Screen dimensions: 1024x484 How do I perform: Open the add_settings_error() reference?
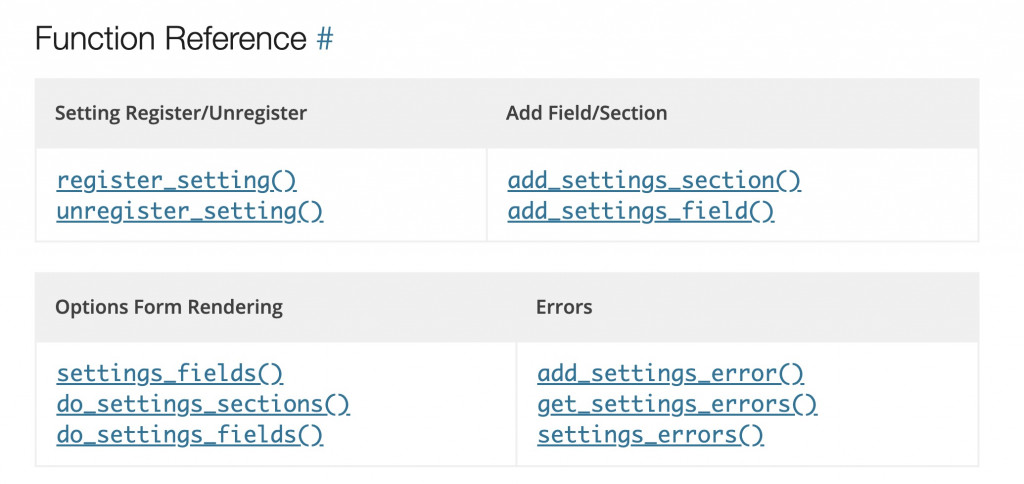point(670,374)
